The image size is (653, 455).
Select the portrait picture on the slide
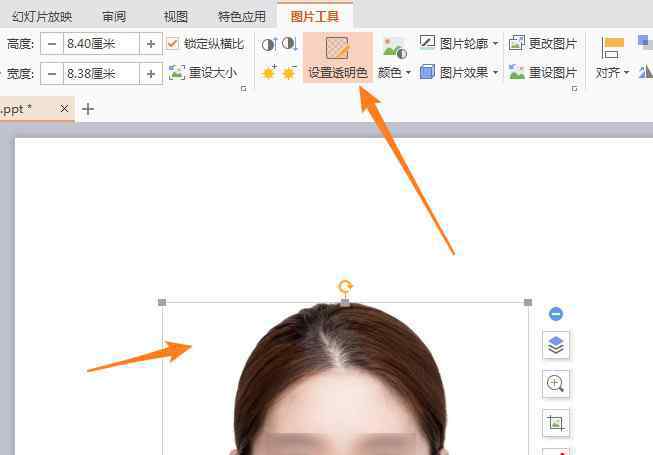[x=345, y=379]
